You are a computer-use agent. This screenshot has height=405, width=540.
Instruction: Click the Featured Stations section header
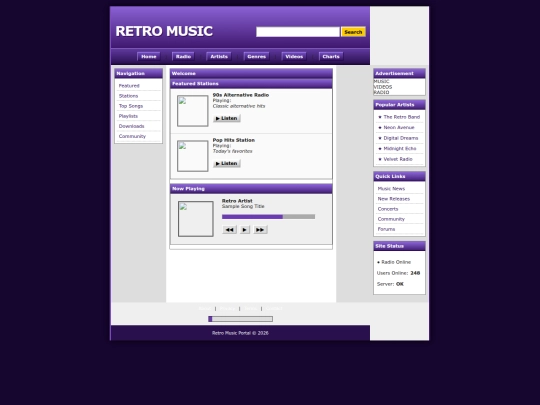click(251, 84)
